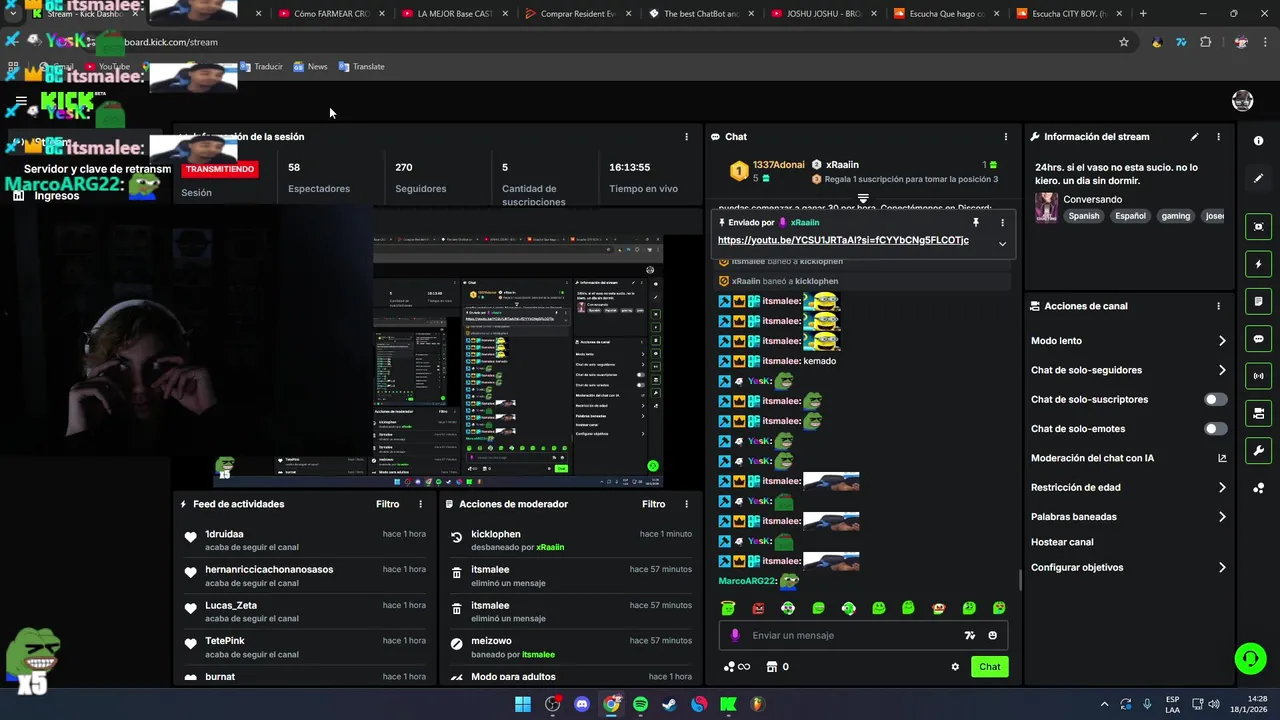Click the broadcast signal icon in right sidebar
Viewport: 1280px width, 720px height.
pyautogui.click(x=1258, y=376)
